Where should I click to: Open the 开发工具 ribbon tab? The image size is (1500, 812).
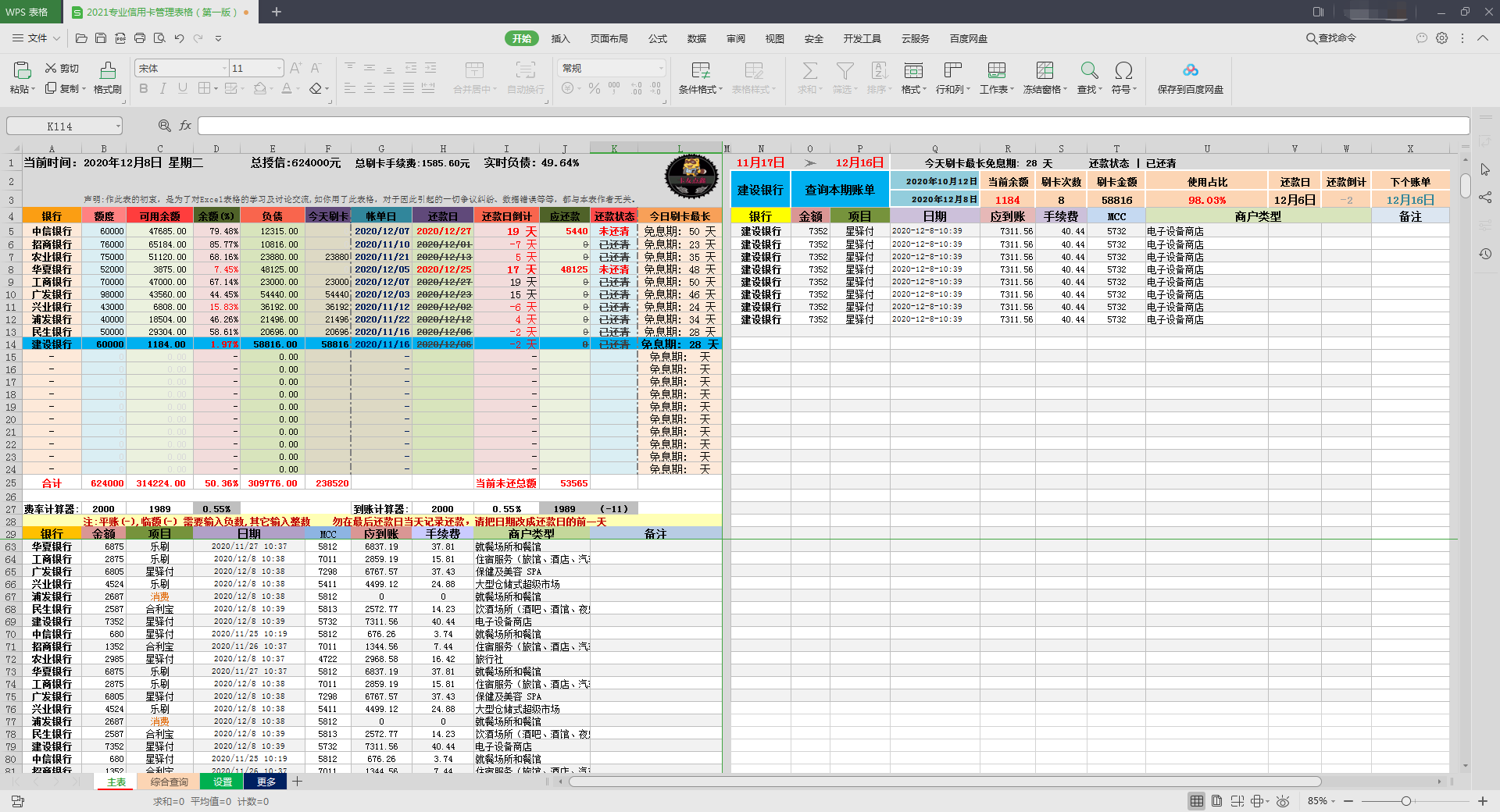862,38
